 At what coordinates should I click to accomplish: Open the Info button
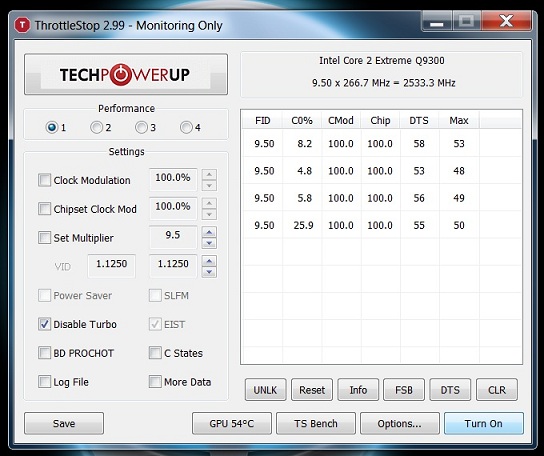(358, 390)
